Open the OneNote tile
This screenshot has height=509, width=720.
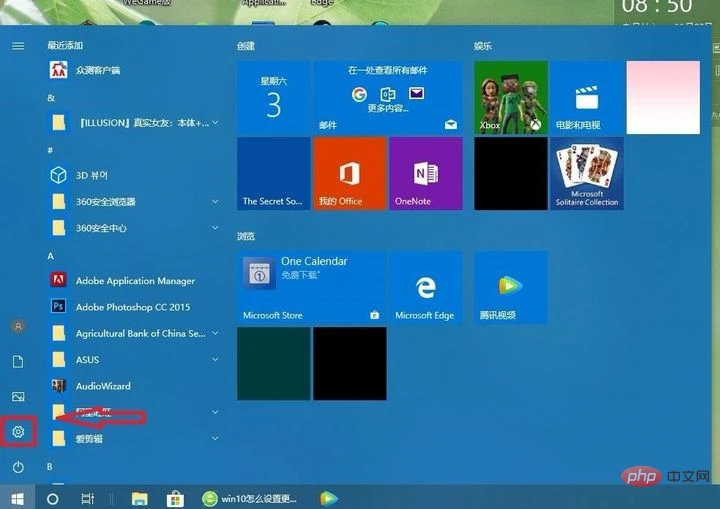426,174
